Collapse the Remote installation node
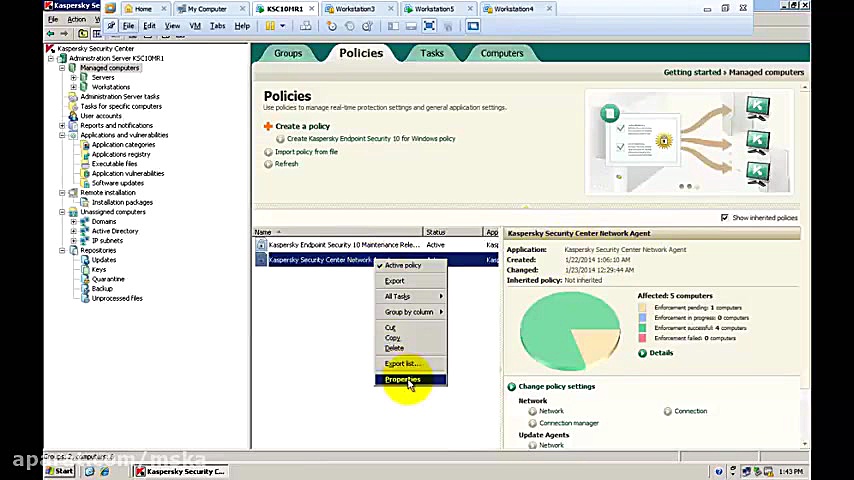Viewport: 854px width, 480px height. click(62, 193)
